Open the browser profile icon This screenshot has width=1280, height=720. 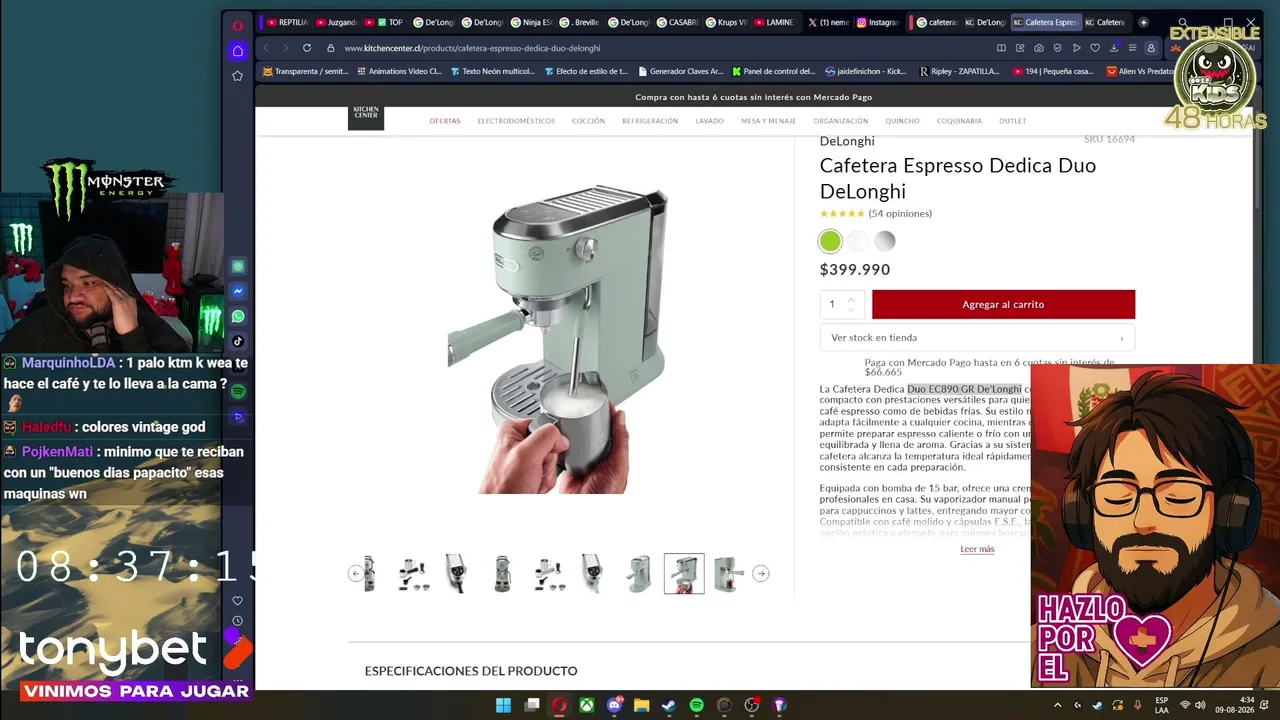pyautogui.click(x=1151, y=48)
